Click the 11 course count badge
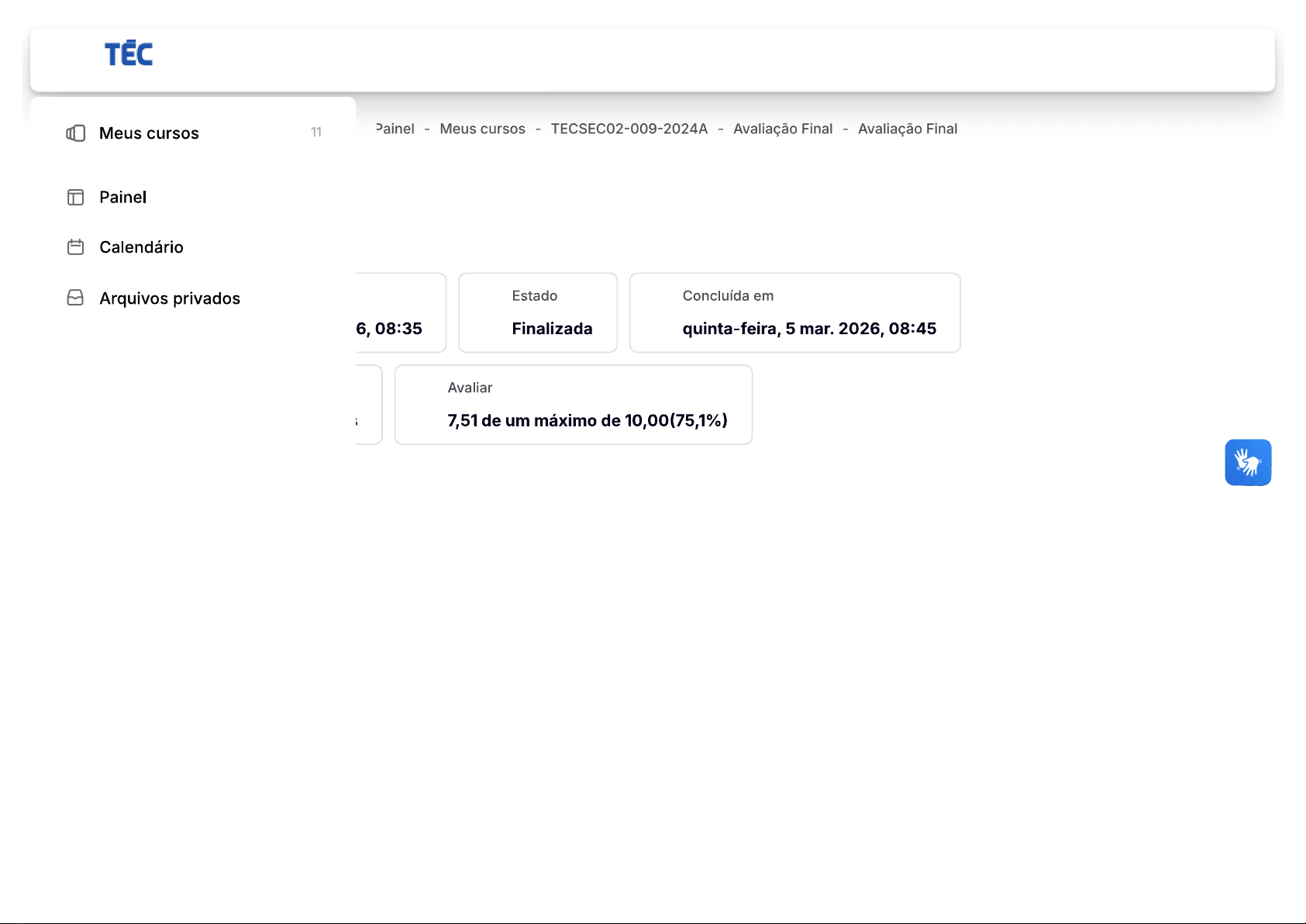Viewport: 1306px width, 924px height. [316, 133]
